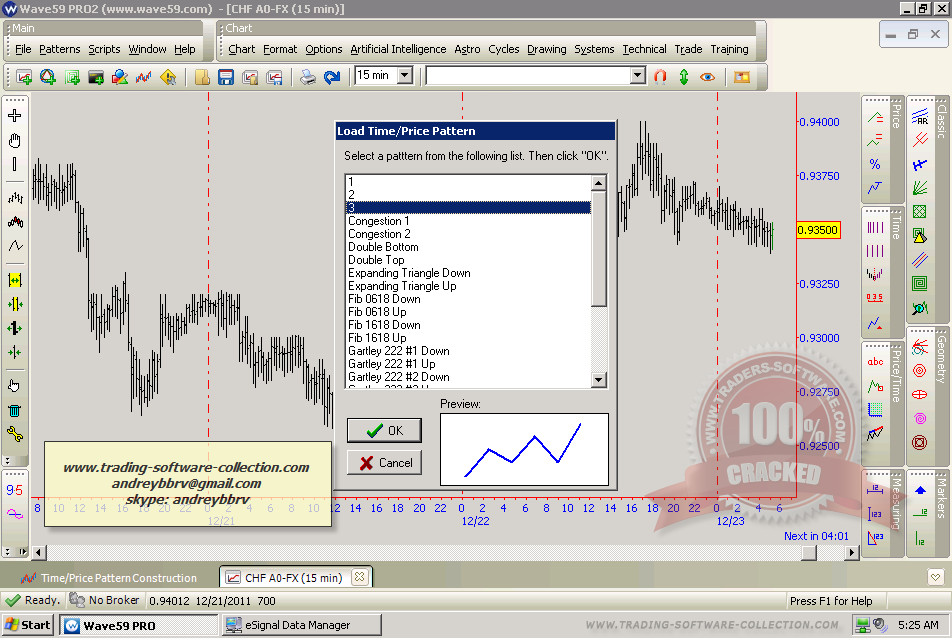The width and height of the screenshot is (952, 638).
Task: Open the 15 min timeframe dropdown
Action: pos(404,75)
